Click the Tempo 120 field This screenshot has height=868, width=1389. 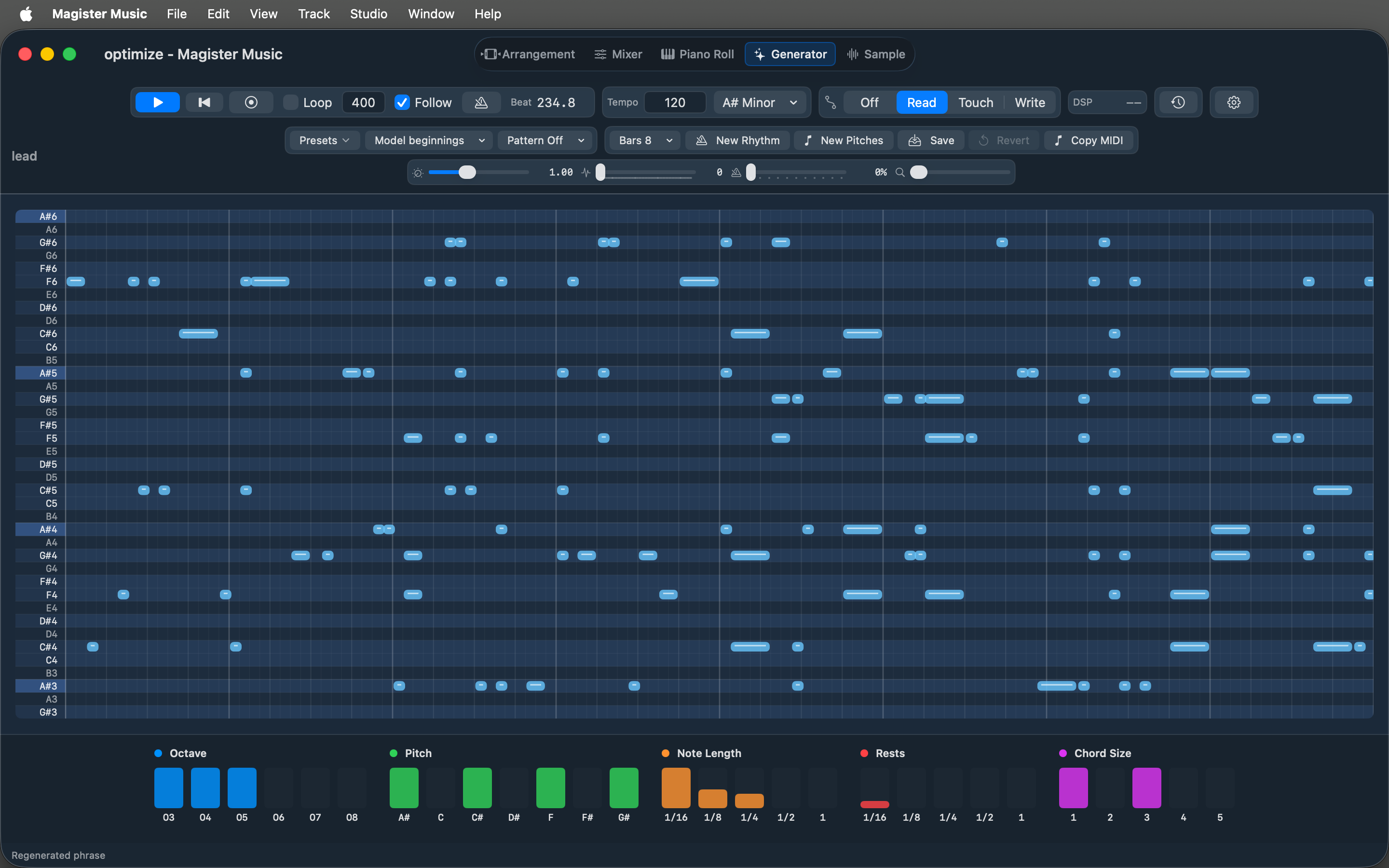coord(675,102)
